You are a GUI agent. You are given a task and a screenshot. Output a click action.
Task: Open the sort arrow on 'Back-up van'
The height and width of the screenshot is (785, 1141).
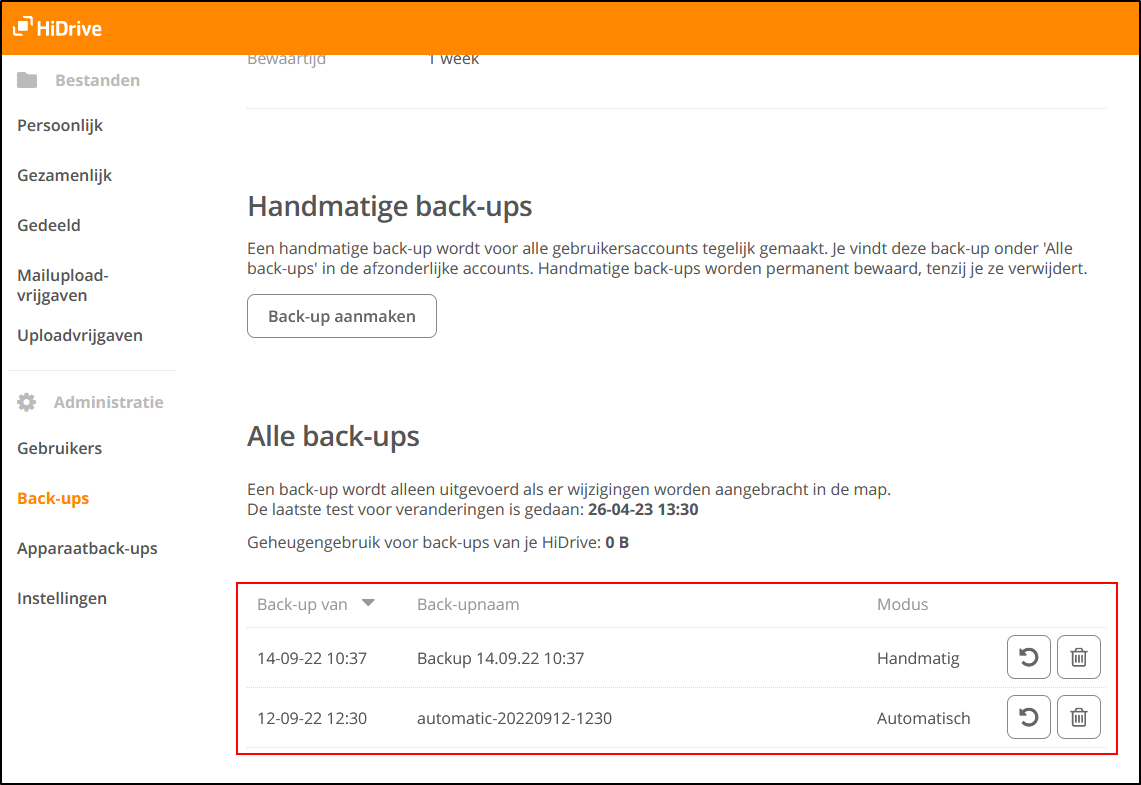[x=369, y=603]
